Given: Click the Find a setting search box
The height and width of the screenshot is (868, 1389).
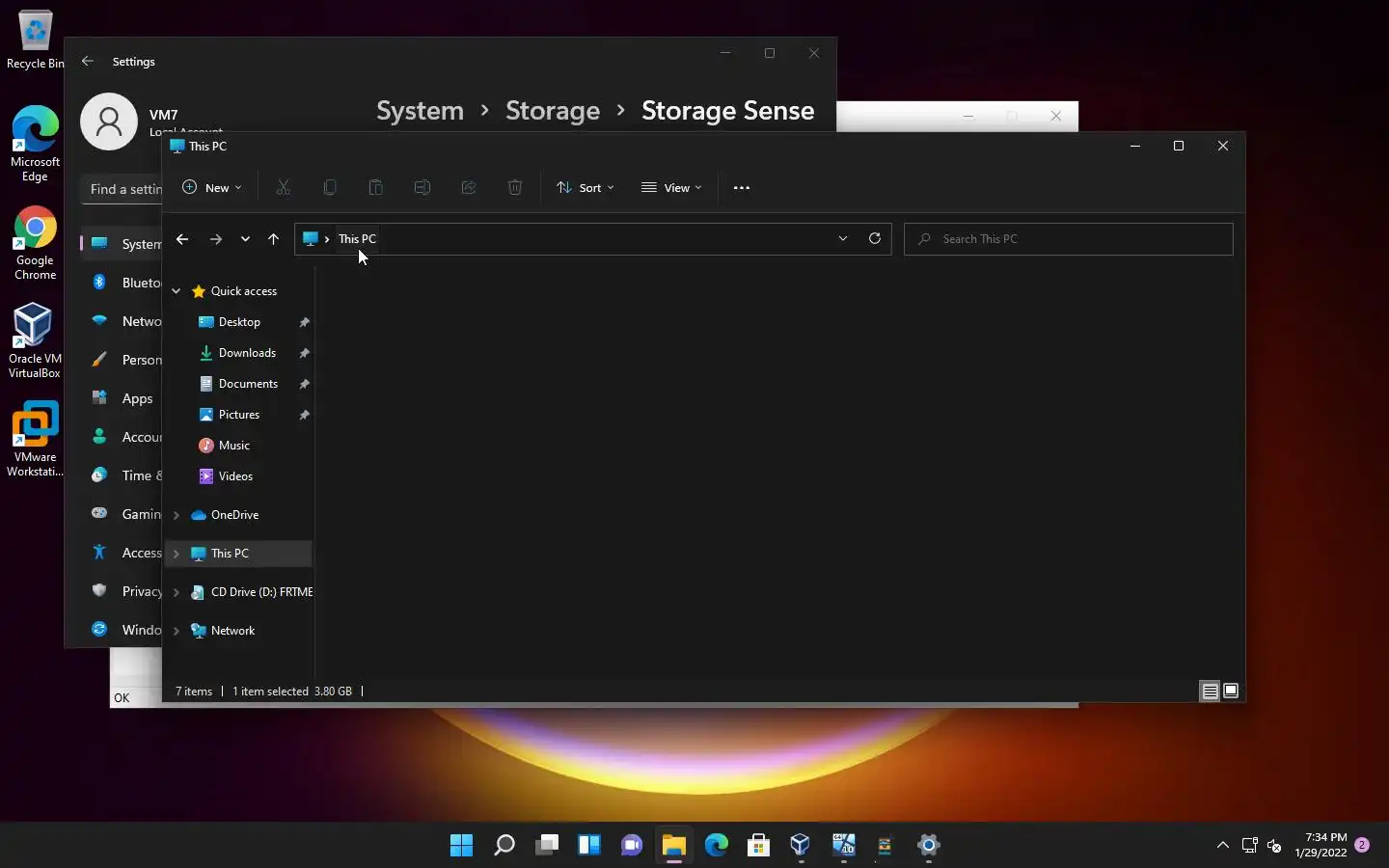Looking at the screenshot, I should pos(122,189).
